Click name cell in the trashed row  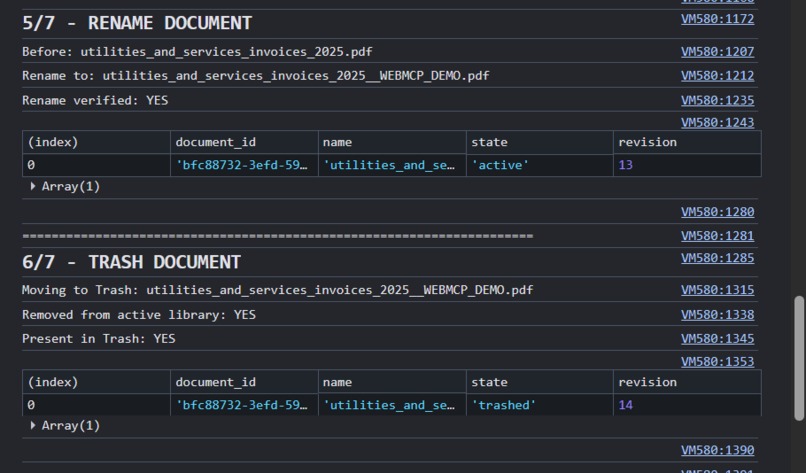point(392,405)
